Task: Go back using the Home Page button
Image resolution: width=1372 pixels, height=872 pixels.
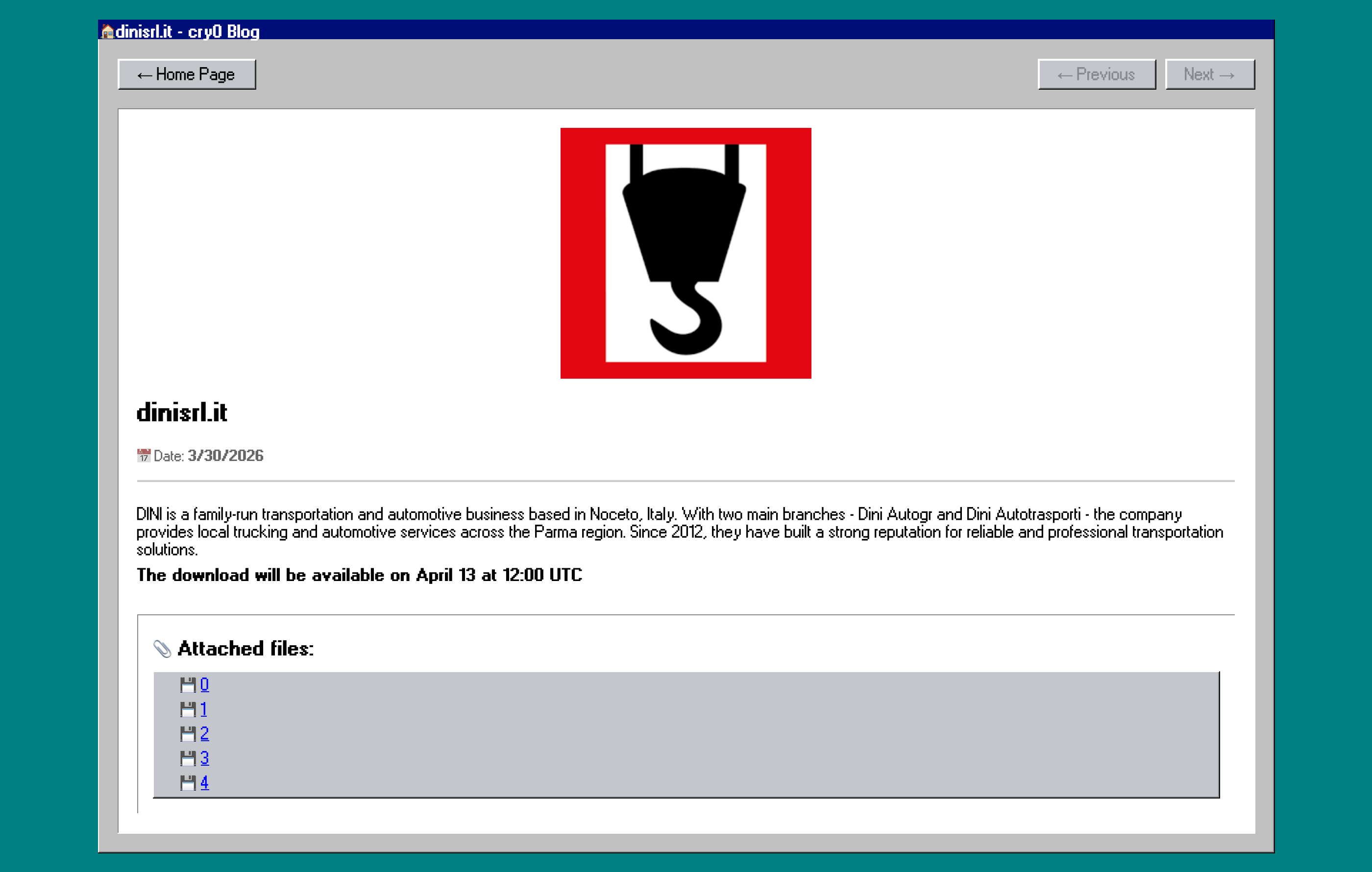Action: click(186, 74)
